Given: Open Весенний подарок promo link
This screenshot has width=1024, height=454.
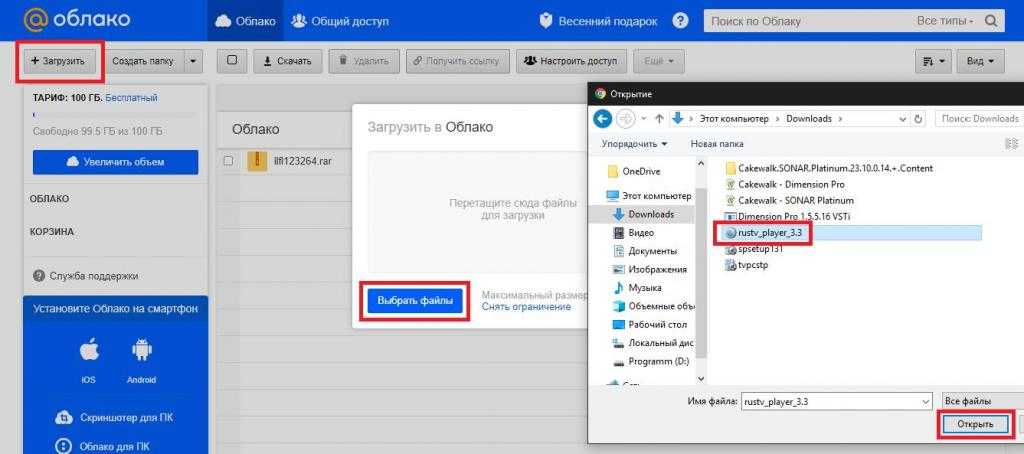Looking at the screenshot, I should 598,21.
